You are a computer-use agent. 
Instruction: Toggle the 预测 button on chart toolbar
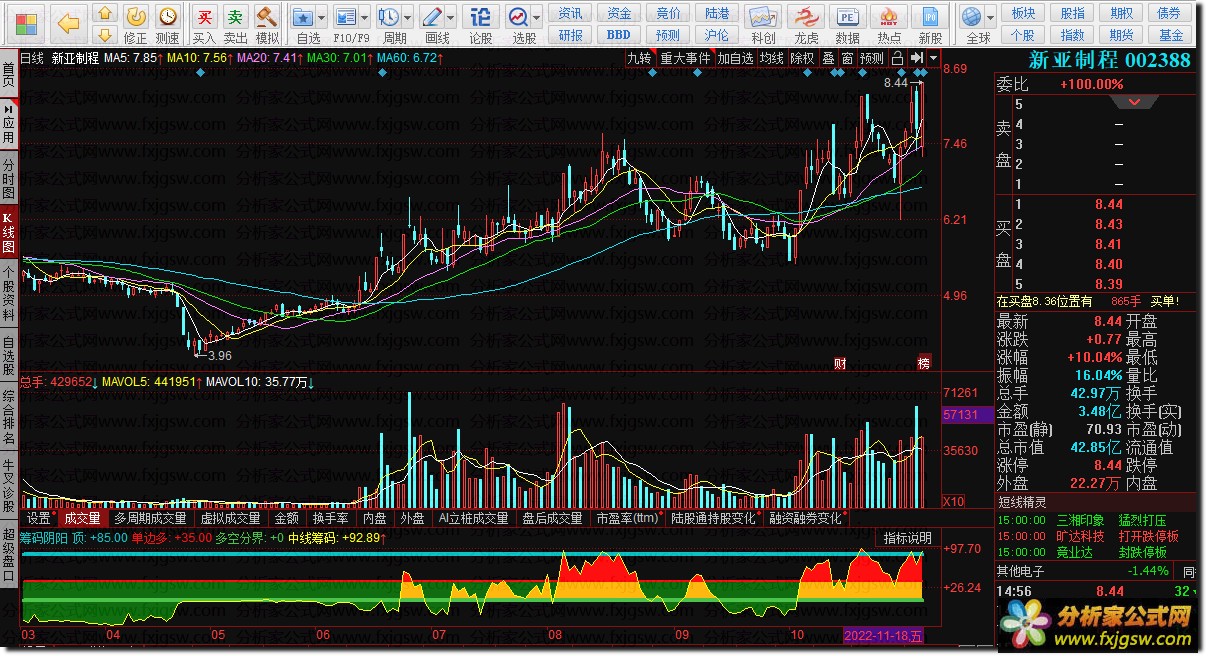(872, 58)
